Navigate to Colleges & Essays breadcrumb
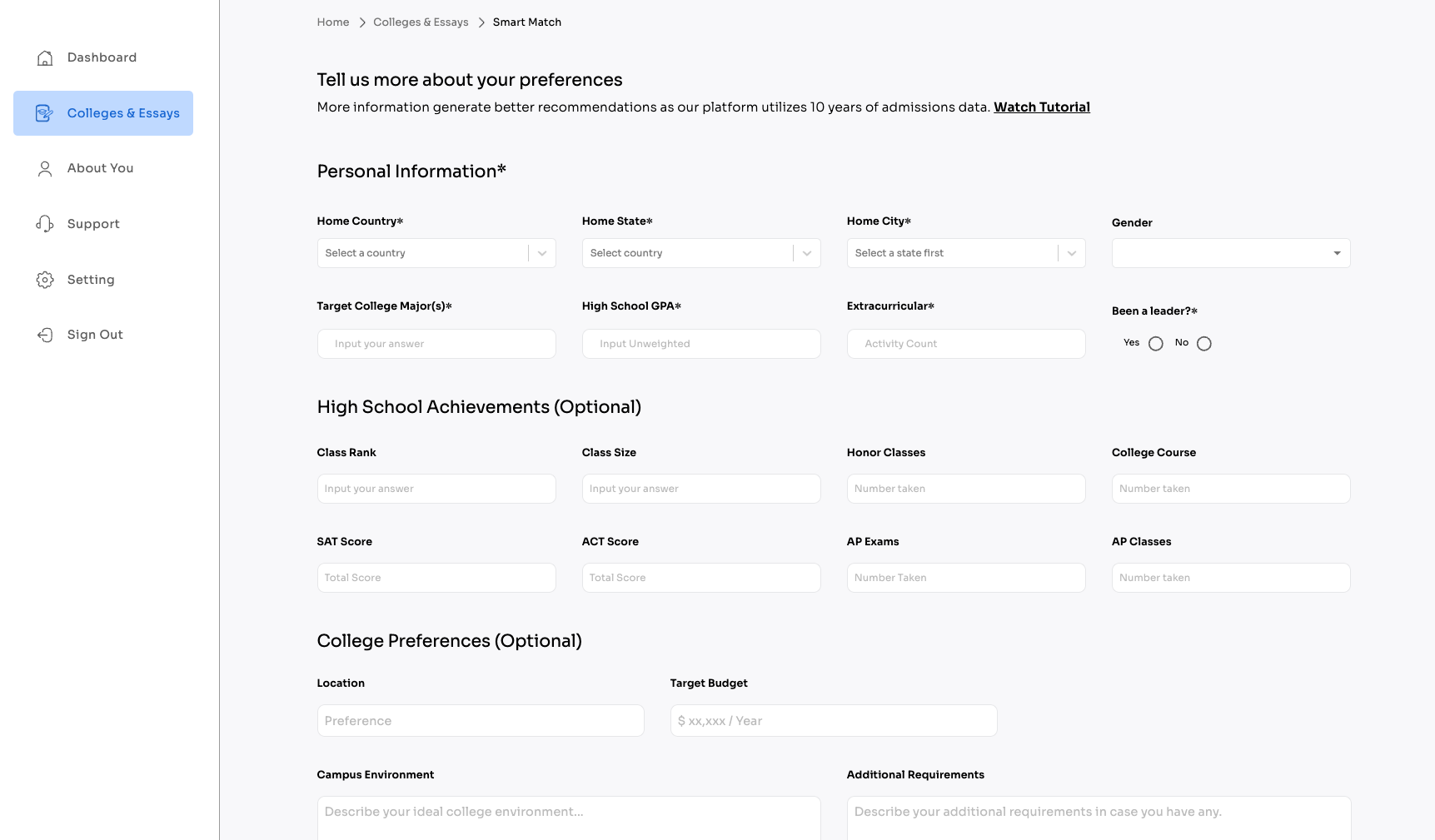The width and height of the screenshot is (1435, 840). pyautogui.click(x=421, y=22)
